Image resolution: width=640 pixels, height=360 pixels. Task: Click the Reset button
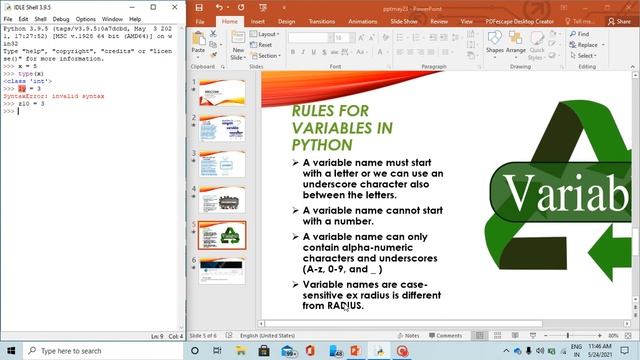261,45
